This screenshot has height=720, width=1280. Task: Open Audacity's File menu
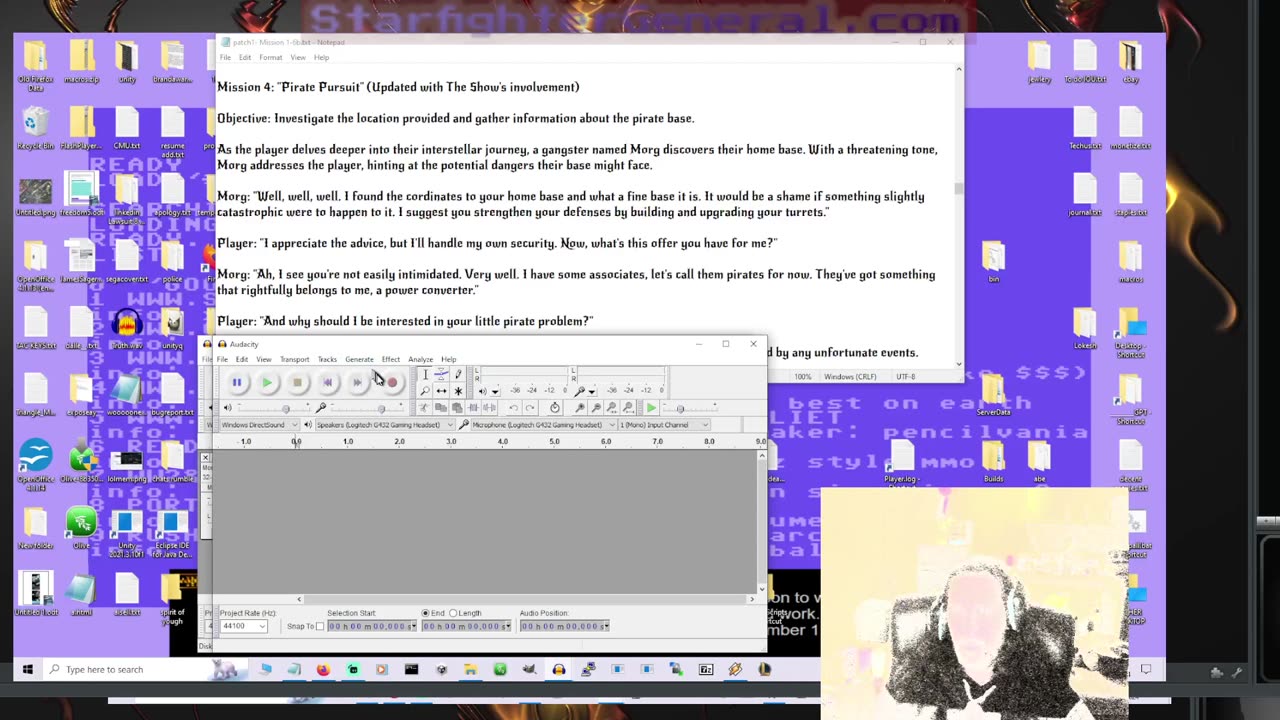(x=222, y=359)
